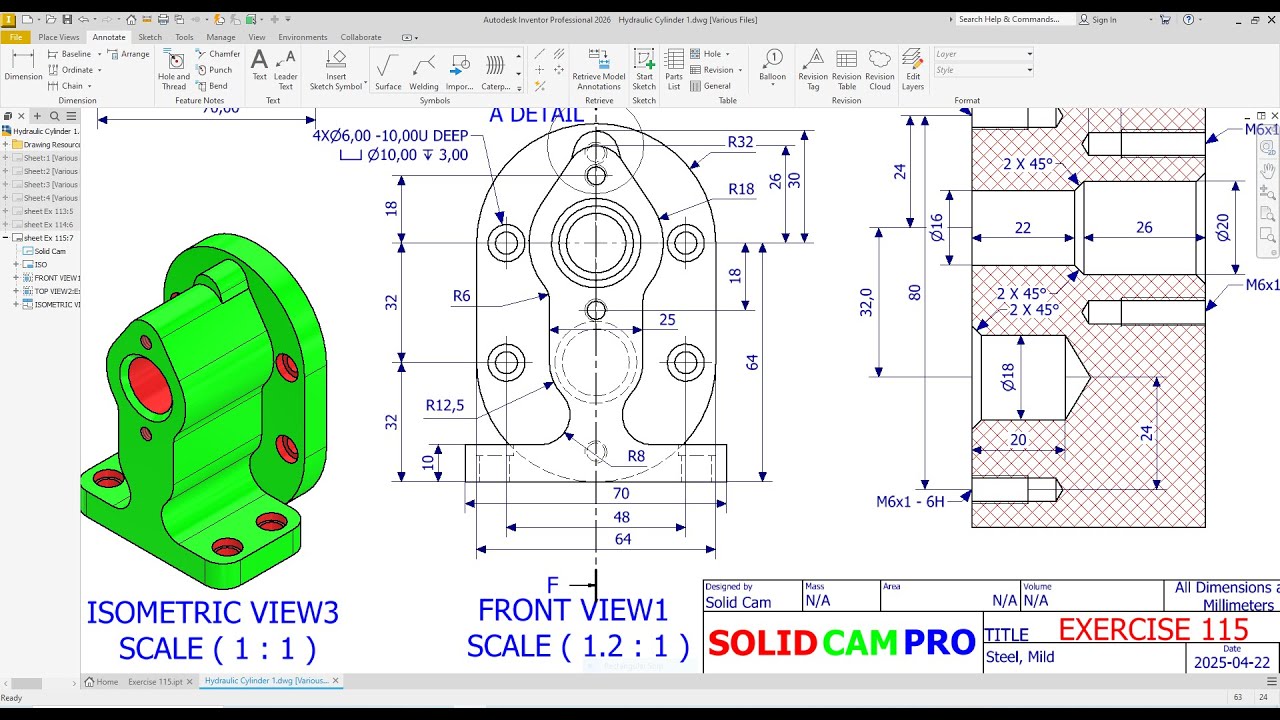Select sheet Ex 114:6 in the browser
Screen dimensions: 1280x720
pos(44,225)
